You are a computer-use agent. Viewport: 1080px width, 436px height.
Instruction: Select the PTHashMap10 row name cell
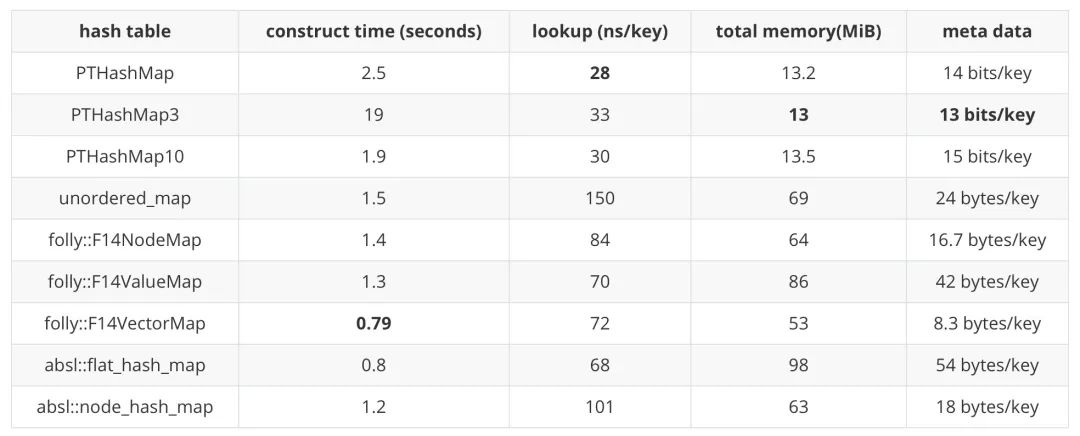pyautogui.click(x=125, y=157)
